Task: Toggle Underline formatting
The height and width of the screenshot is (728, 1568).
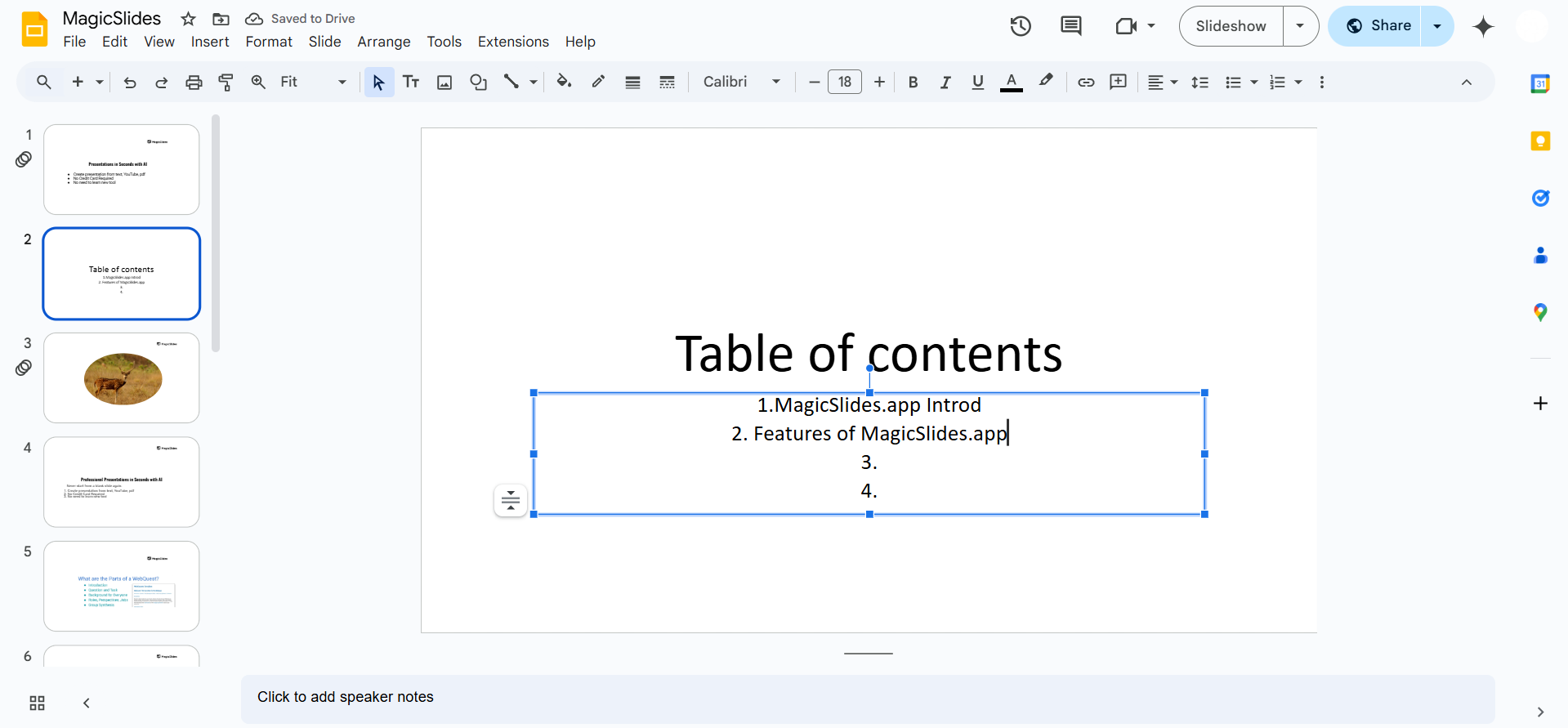Action: coord(977,82)
